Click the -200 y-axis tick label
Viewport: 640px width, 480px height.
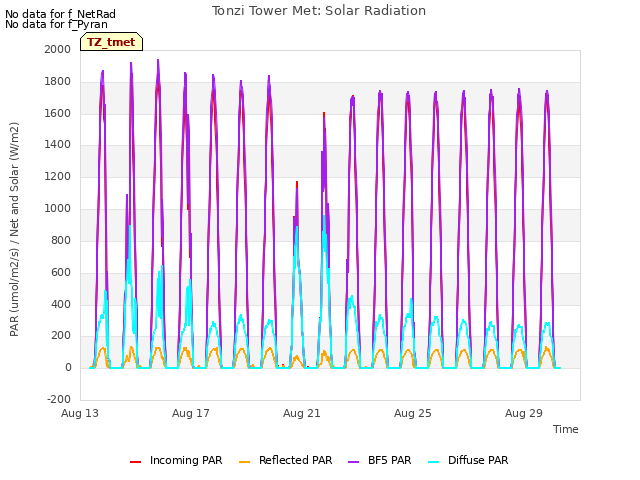[x=59, y=399]
